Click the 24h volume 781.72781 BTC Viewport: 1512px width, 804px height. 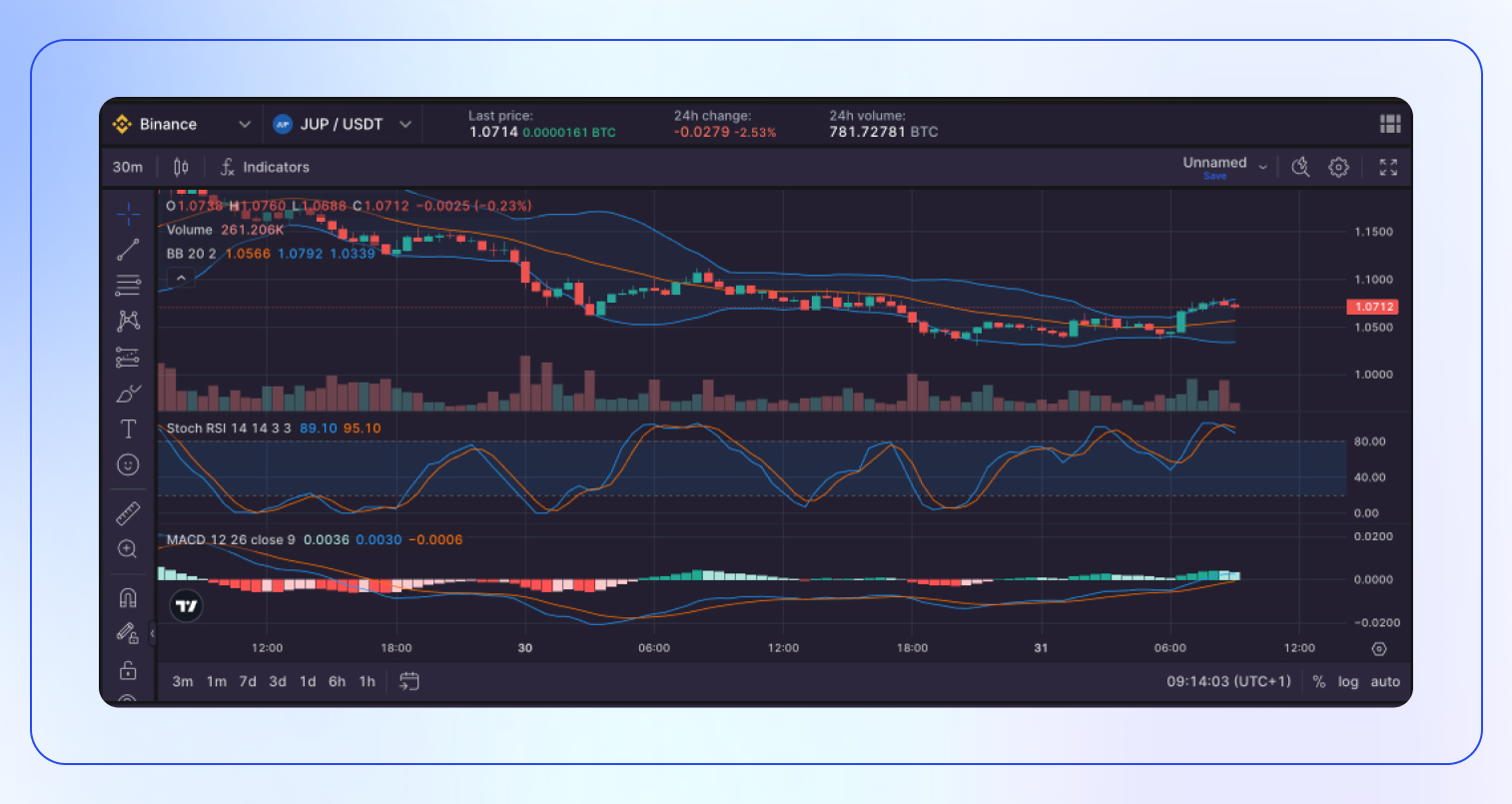[884, 132]
